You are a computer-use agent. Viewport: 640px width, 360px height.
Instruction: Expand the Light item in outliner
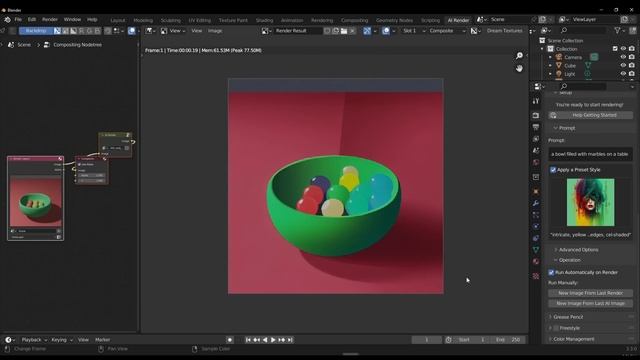coord(550,74)
